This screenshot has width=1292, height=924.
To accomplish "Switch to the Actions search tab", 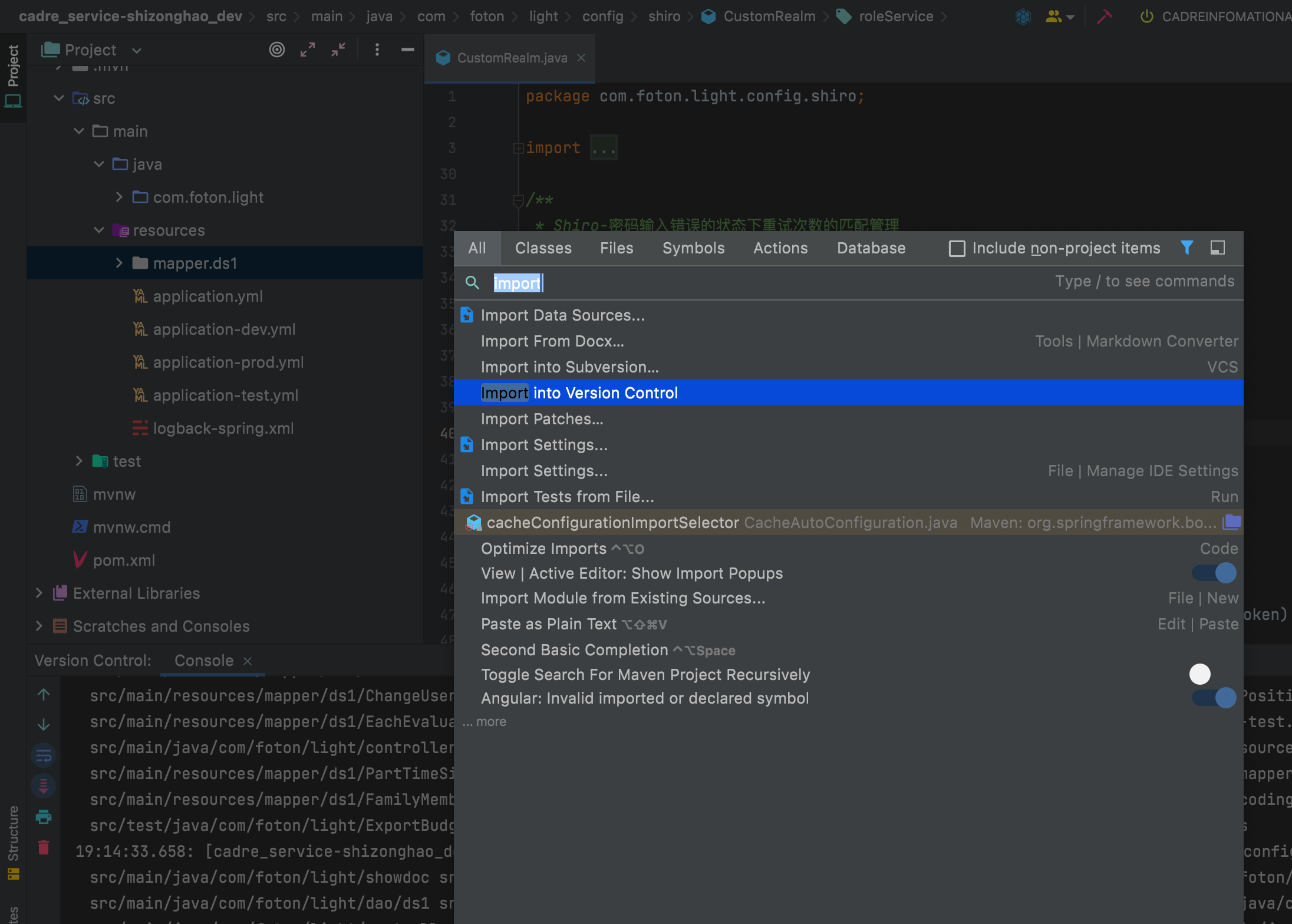I will tap(780, 248).
